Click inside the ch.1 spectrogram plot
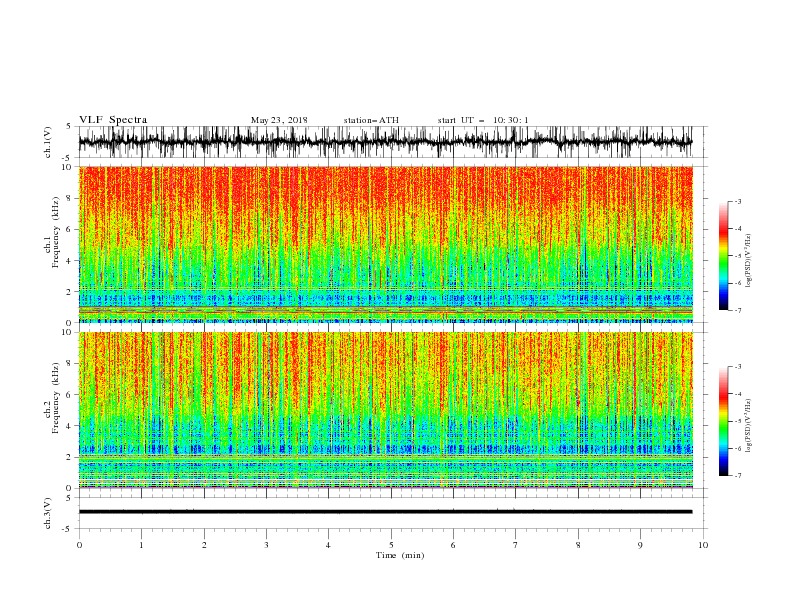Image resolution: width=792 pixels, height=612 pixels. tap(385, 244)
